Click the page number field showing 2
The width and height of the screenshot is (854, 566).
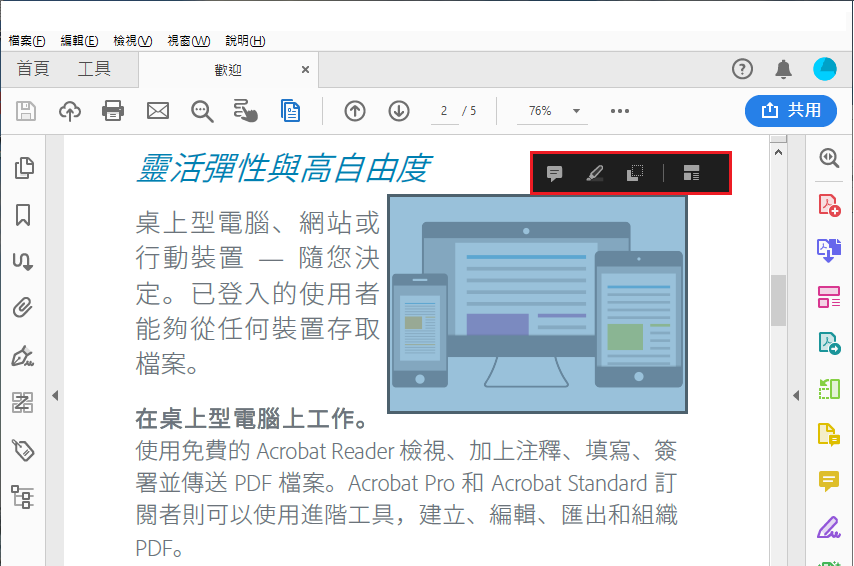click(444, 111)
